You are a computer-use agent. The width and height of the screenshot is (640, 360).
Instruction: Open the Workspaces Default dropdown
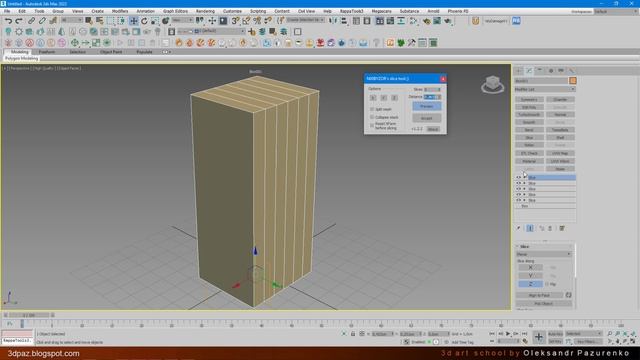(x=616, y=11)
